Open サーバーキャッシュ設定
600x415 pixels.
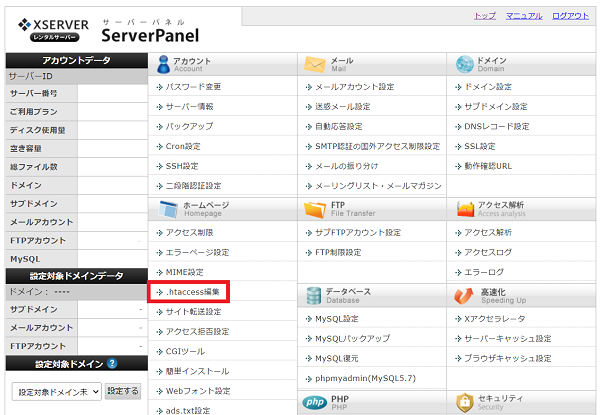coord(508,339)
